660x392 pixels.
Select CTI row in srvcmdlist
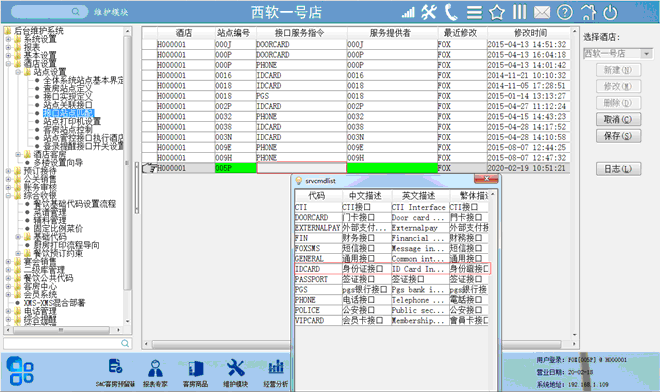tap(391, 207)
